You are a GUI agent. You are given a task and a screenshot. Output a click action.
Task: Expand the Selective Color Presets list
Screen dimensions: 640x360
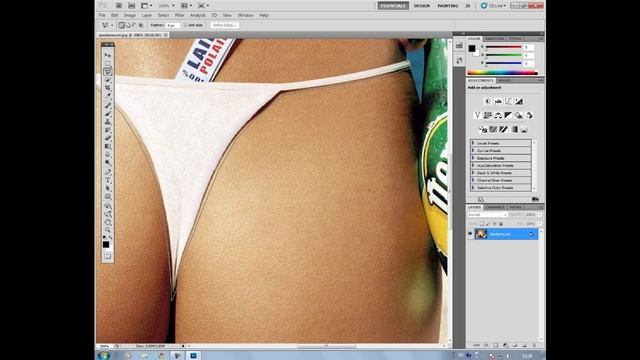click(473, 188)
